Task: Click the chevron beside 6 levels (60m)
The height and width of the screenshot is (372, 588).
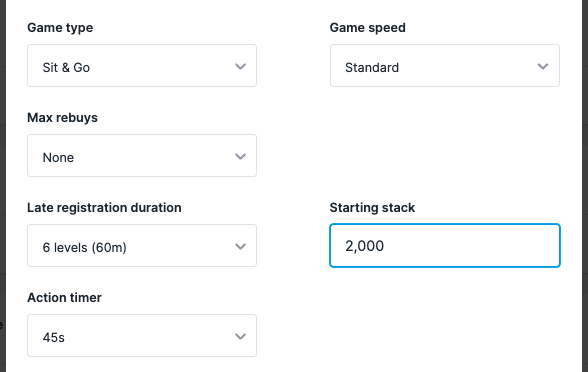Action: tap(240, 246)
